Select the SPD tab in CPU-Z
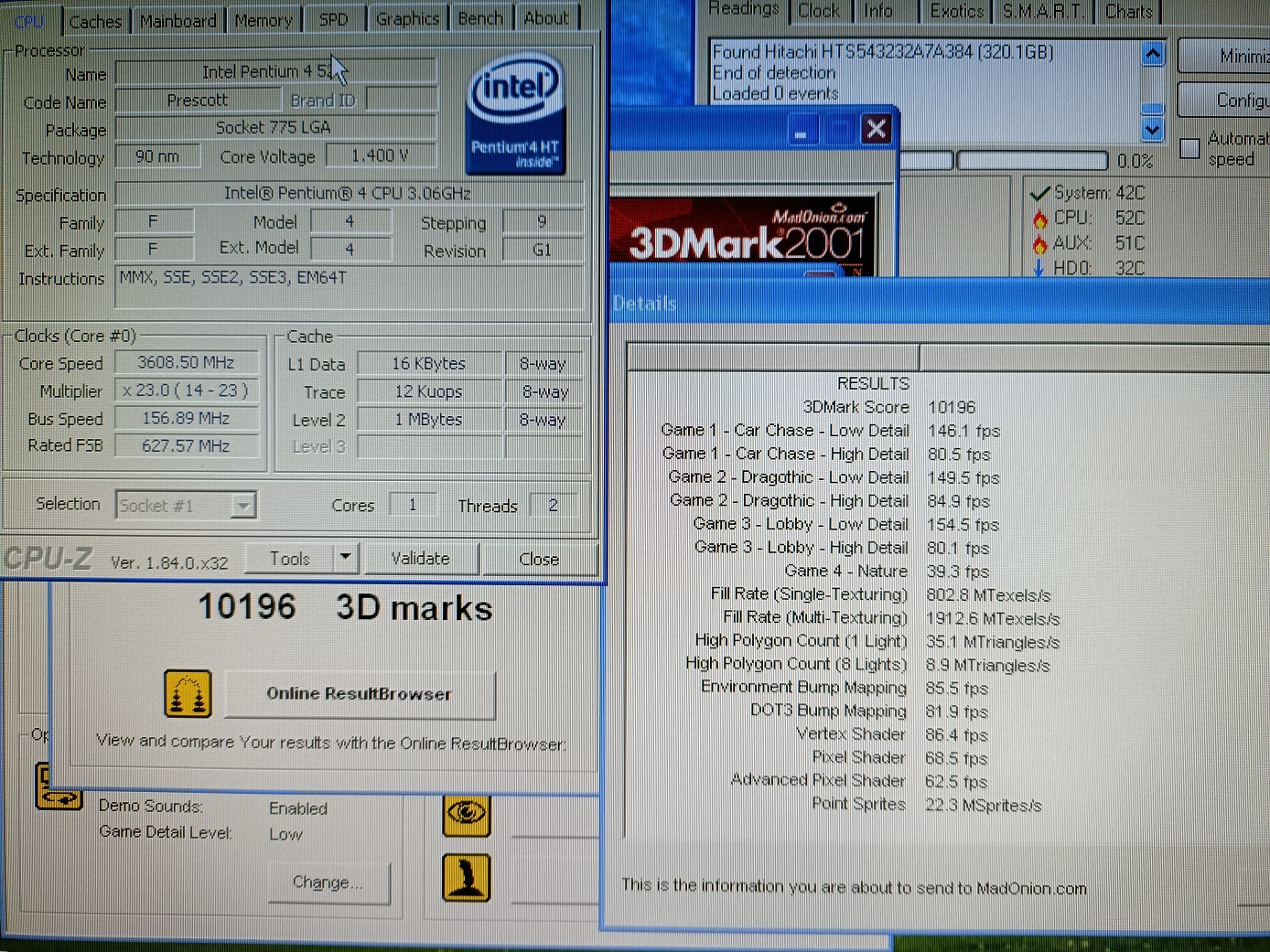The width and height of the screenshot is (1270, 952). click(333, 19)
